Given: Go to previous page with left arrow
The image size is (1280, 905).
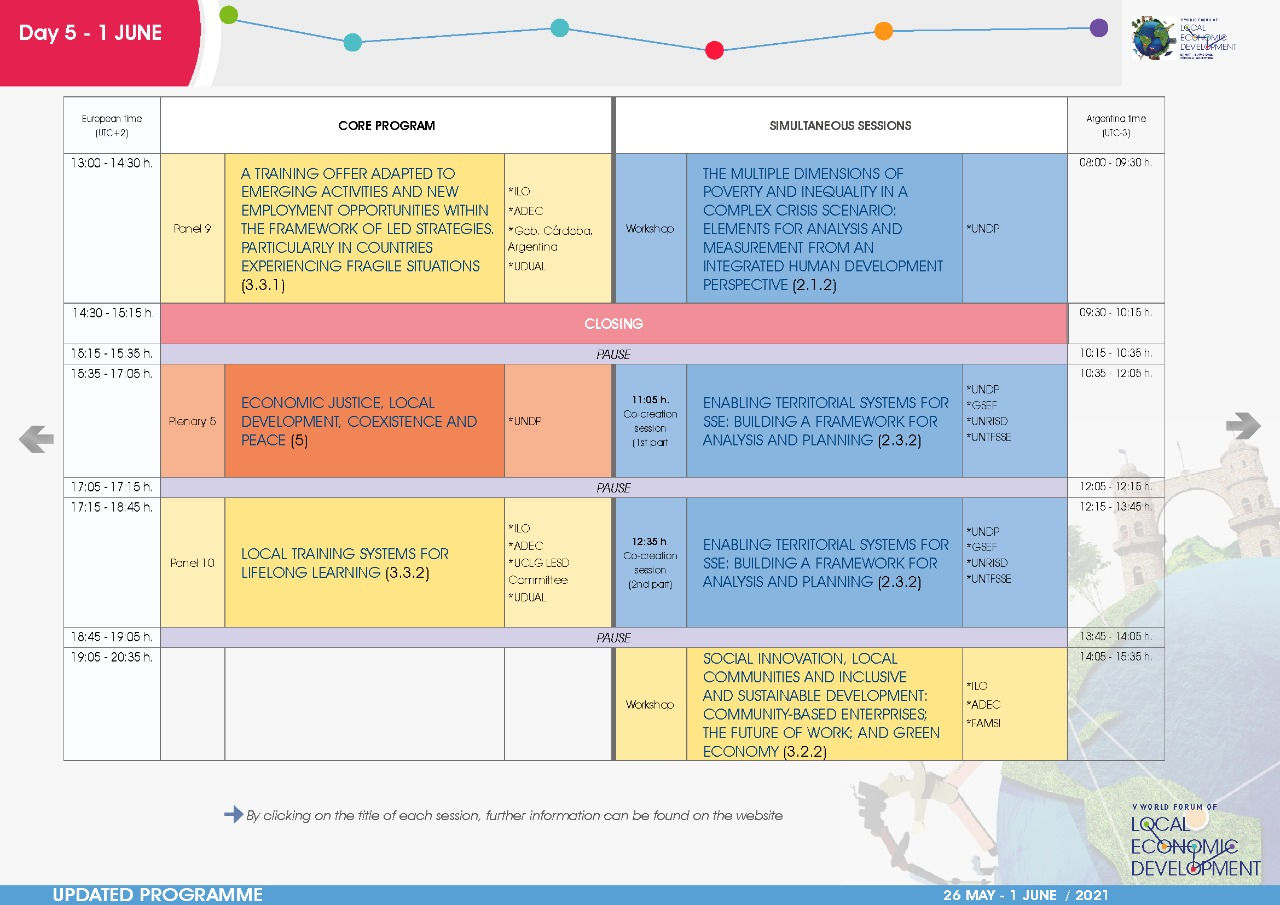Looking at the screenshot, I should [36, 438].
